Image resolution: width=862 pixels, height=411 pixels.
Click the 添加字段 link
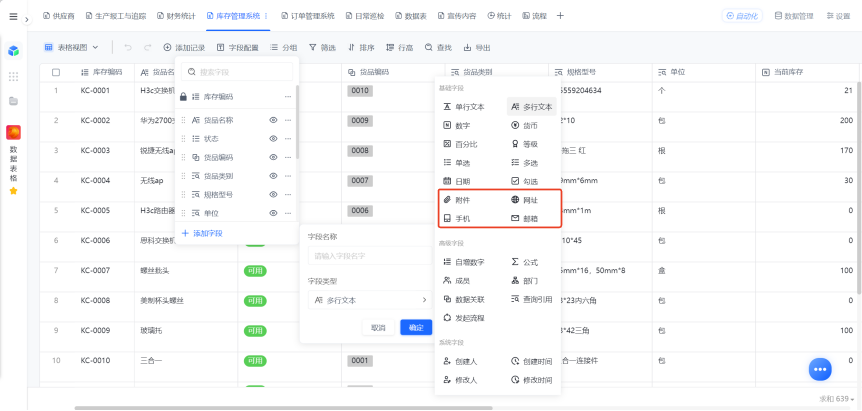(x=202, y=234)
